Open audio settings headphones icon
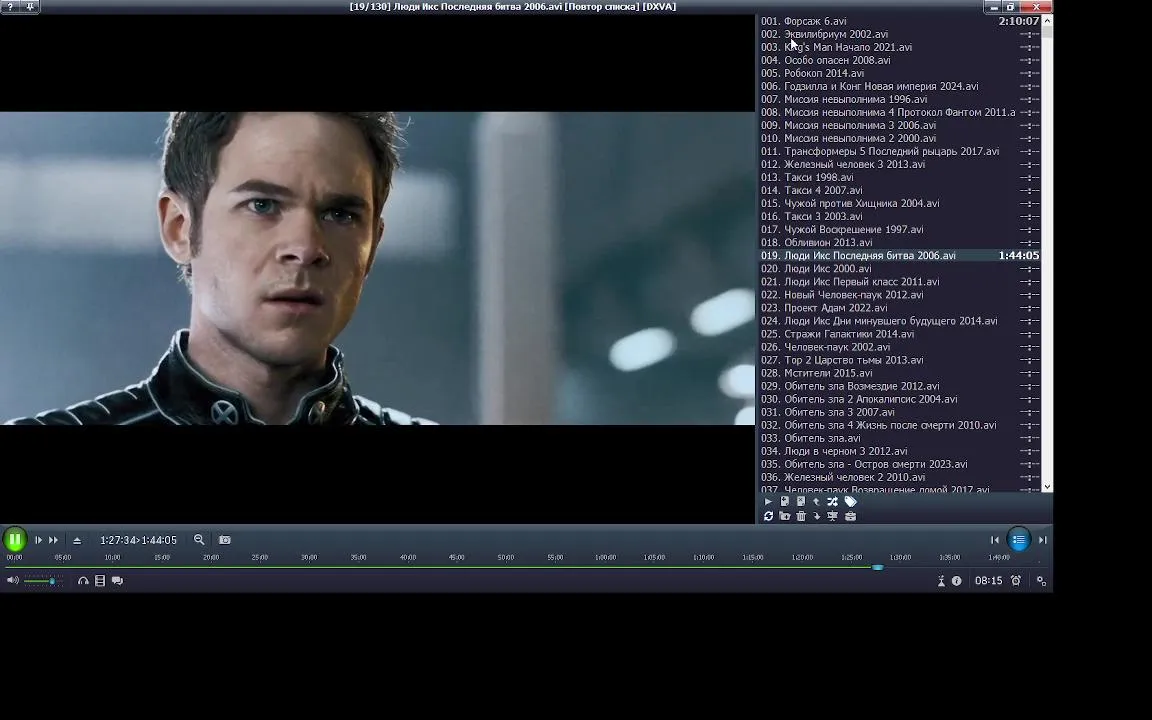Screen dimensions: 1152x720 pos(83,580)
